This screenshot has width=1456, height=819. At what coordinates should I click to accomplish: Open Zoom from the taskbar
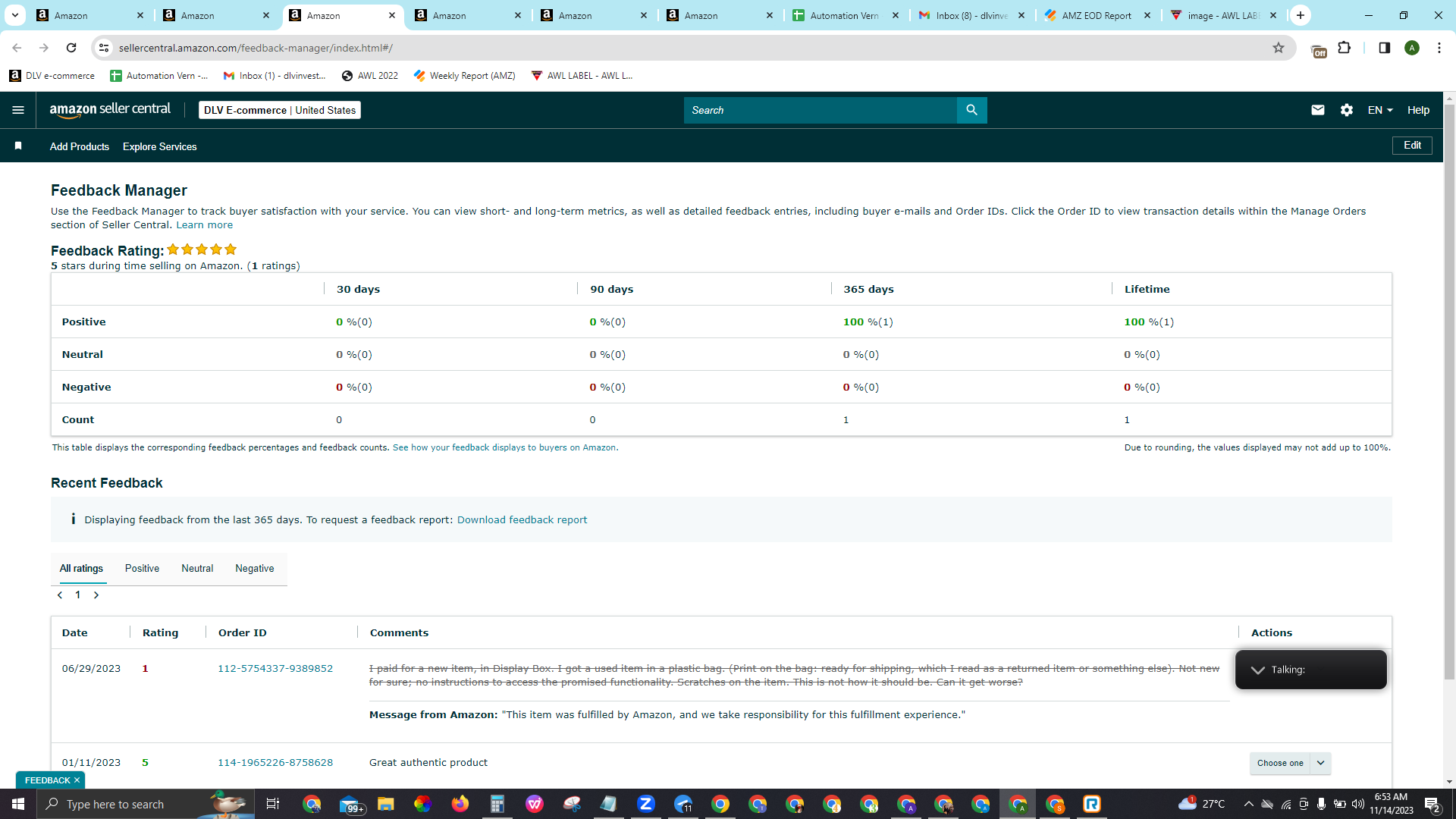coord(646,804)
